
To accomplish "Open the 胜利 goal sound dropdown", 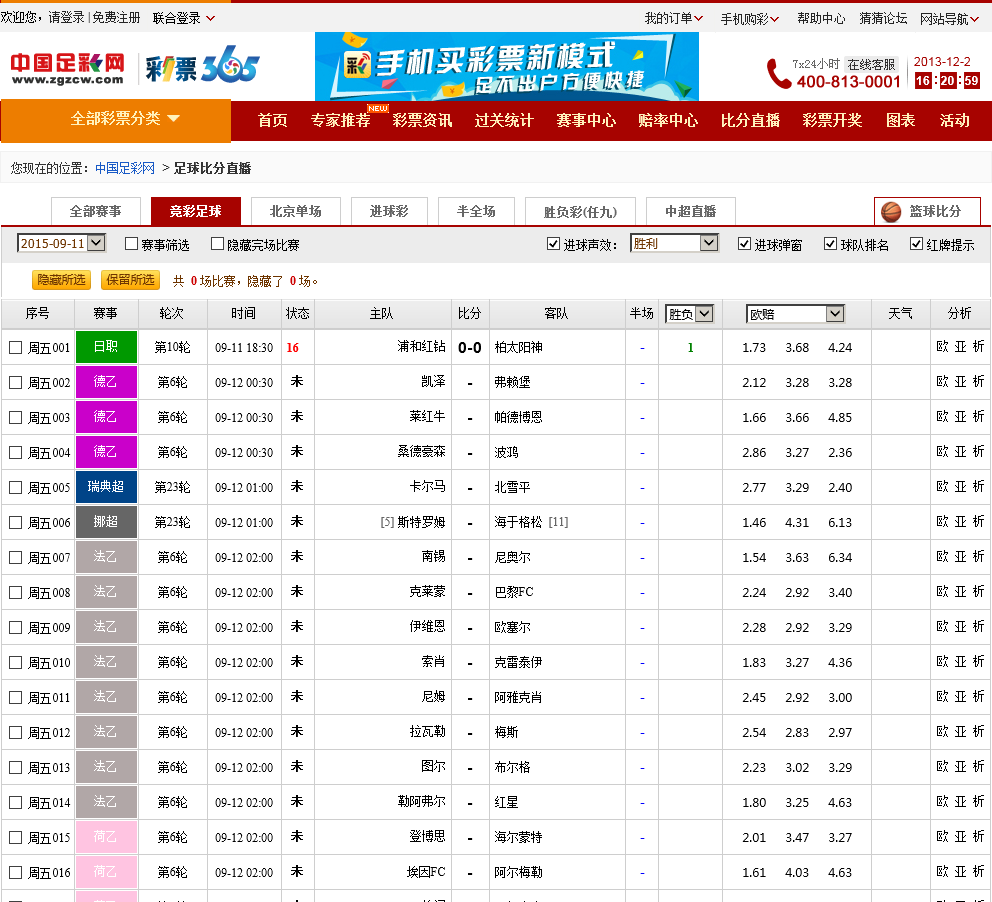I will pyautogui.click(x=674, y=243).
